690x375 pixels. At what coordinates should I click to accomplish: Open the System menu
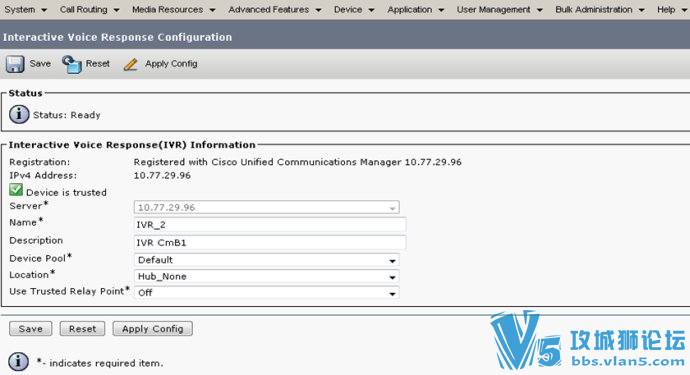pyautogui.click(x=25, y=9)
